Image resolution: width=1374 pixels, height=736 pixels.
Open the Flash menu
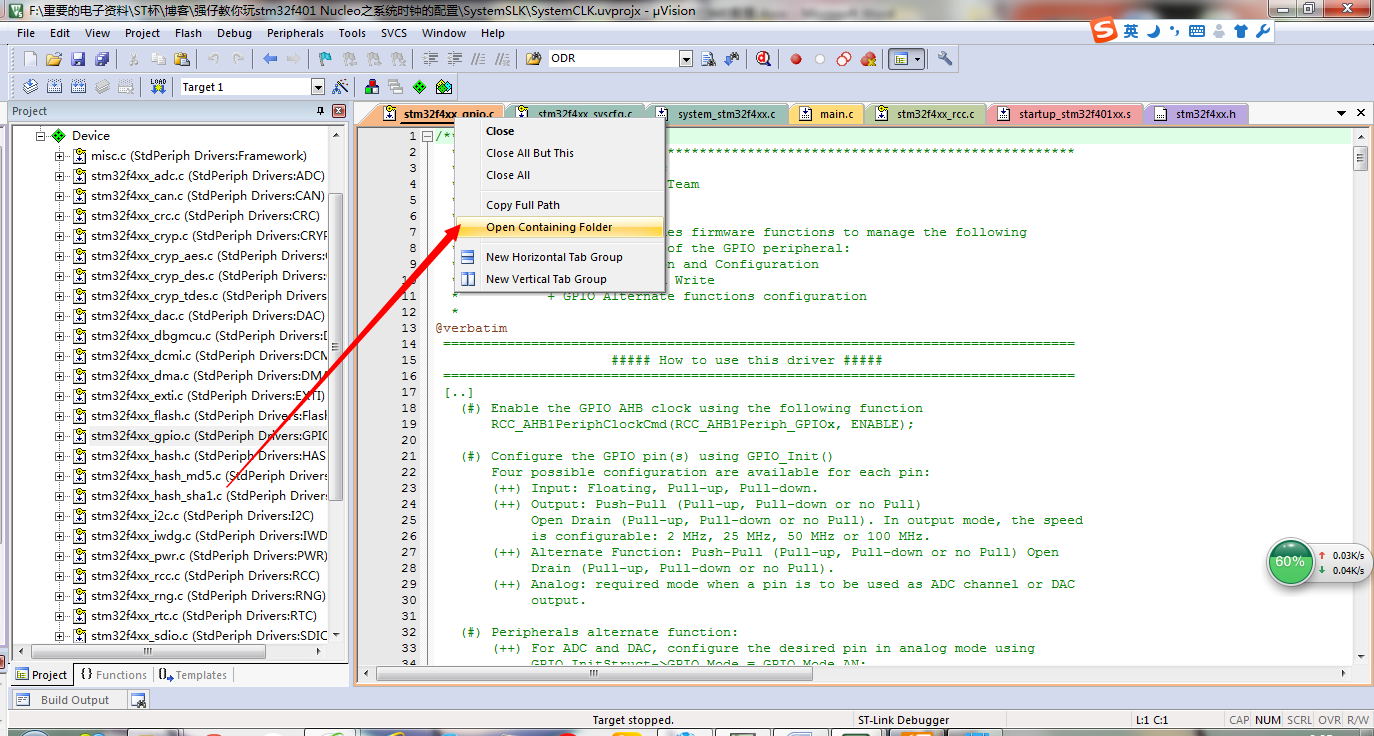[x=188, y=33]
